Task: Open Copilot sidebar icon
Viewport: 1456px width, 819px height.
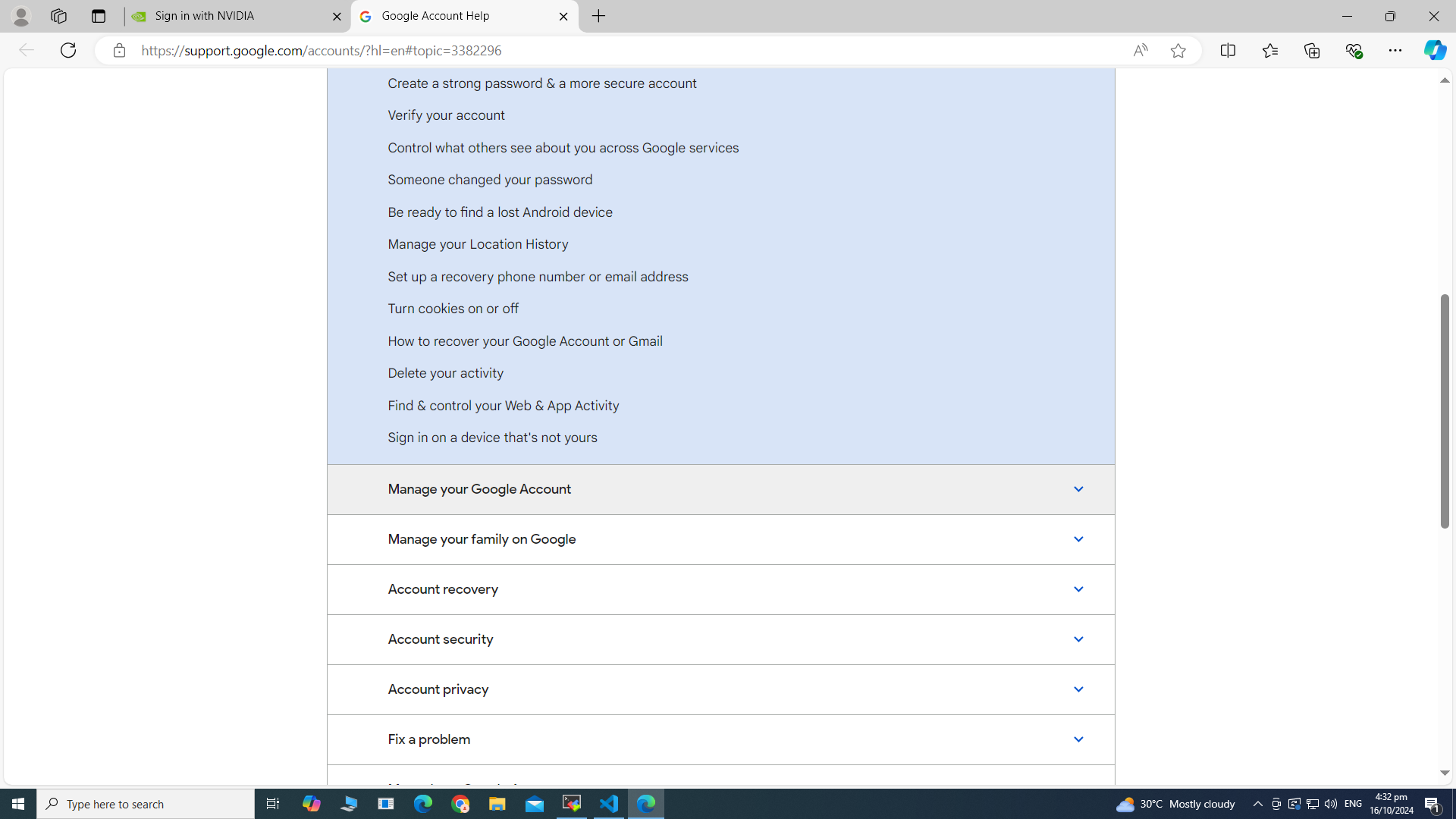Action: (1435, 50)
